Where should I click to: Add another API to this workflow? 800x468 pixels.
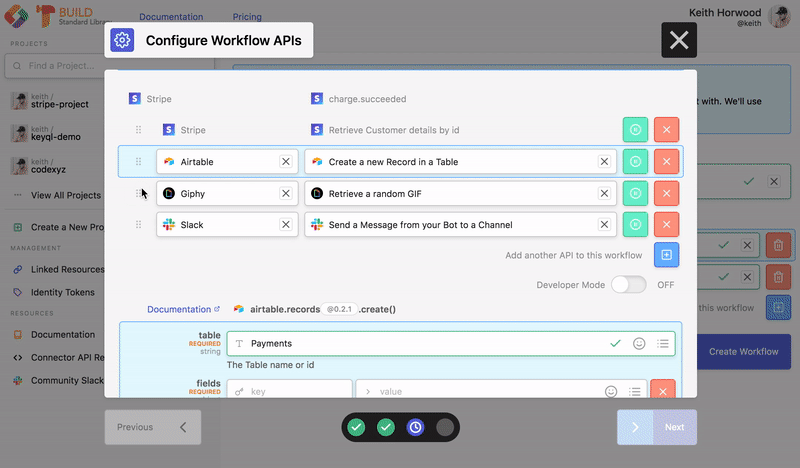[x=666, y=255]
